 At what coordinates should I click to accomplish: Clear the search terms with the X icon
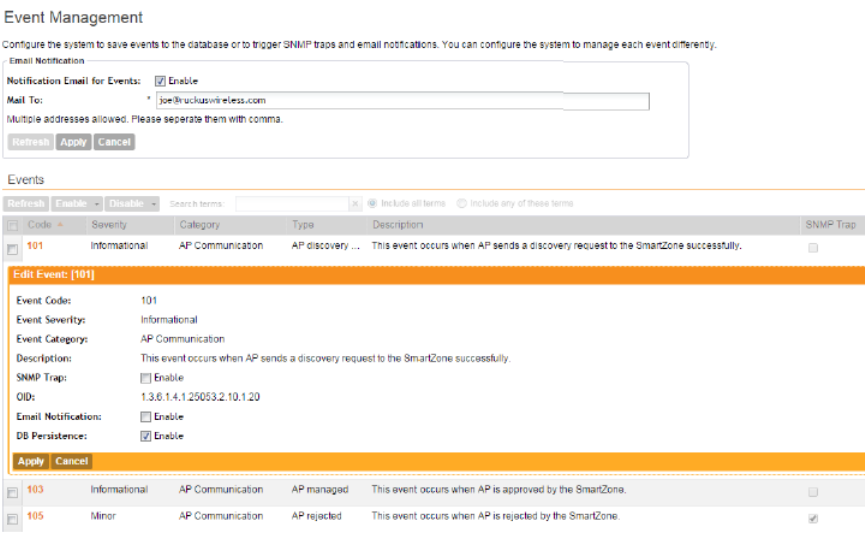[x=355, y=204]
